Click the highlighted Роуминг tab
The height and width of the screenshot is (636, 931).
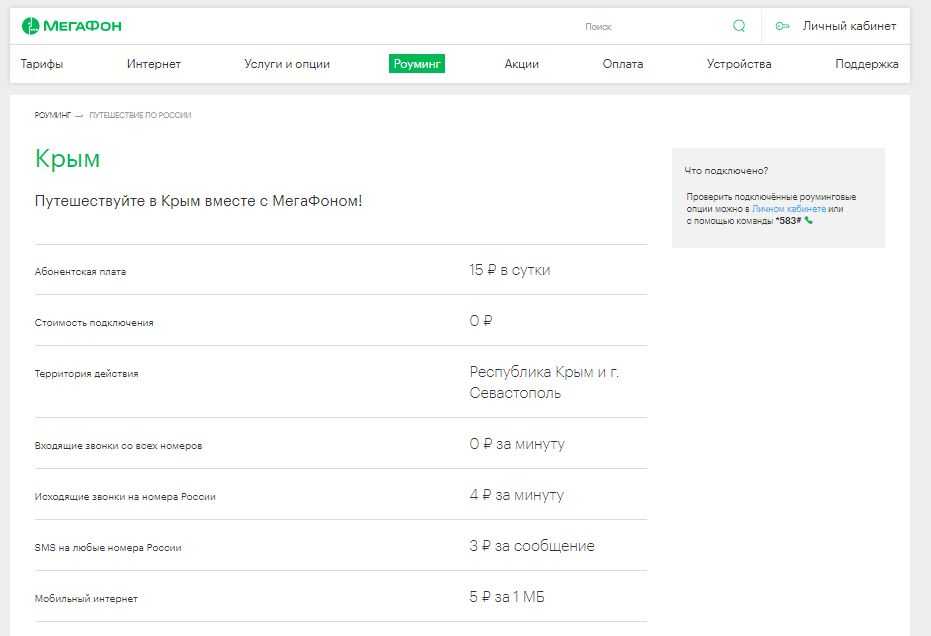coord(417,64)
